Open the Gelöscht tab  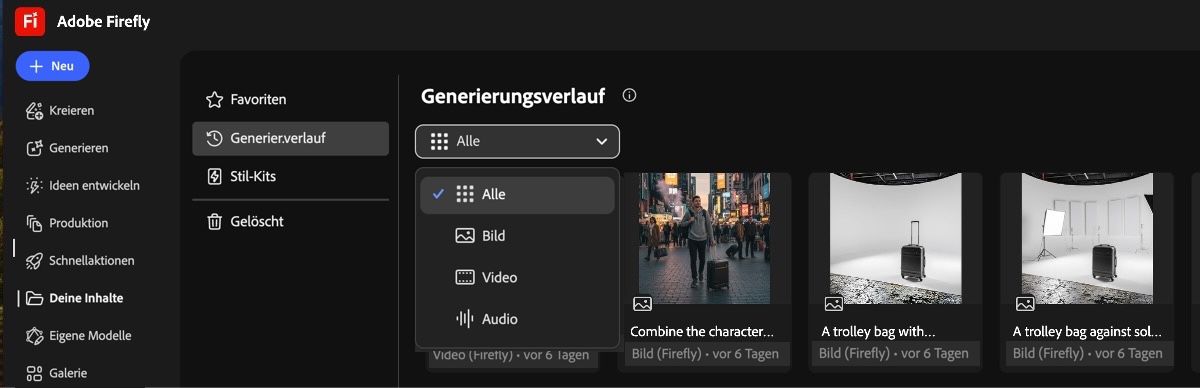[290, 221]
